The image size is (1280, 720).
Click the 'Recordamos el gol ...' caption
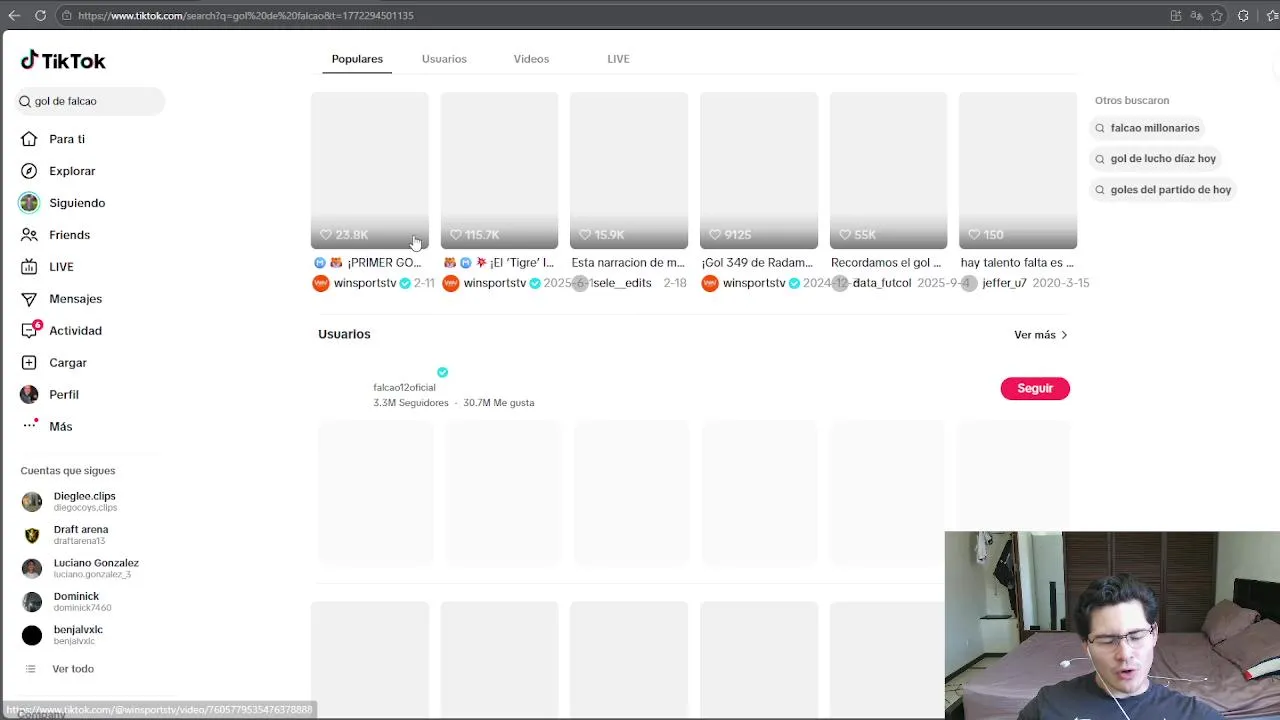[886, 263]
